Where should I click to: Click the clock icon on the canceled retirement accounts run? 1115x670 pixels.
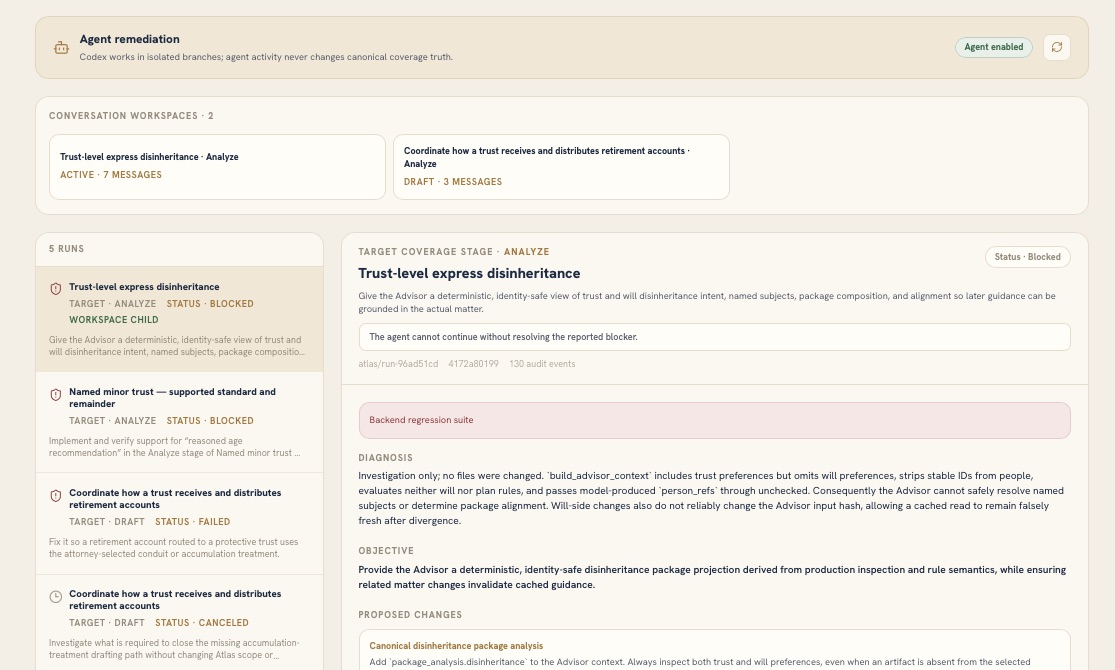55,596
